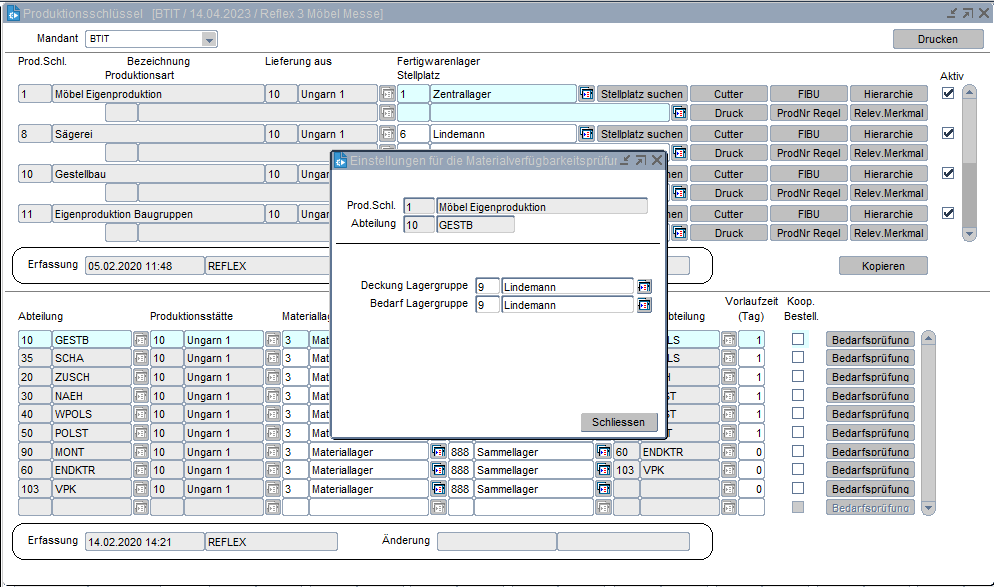Click lookup icon beside Zentrallager Stellplatz field
994x587 pixels.
coord(586,94)
